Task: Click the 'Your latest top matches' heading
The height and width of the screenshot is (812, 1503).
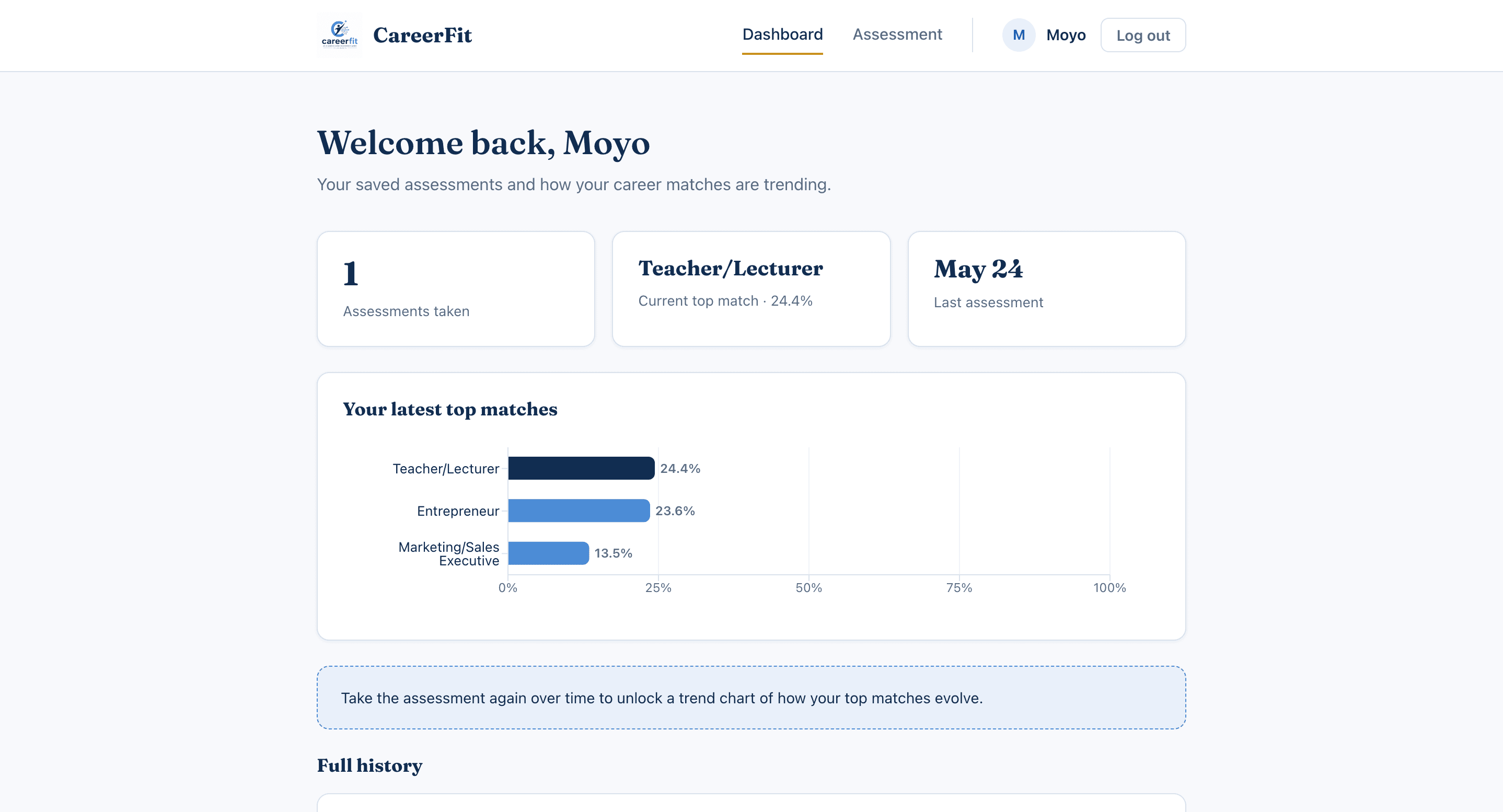Action: [x=450, y=410]
